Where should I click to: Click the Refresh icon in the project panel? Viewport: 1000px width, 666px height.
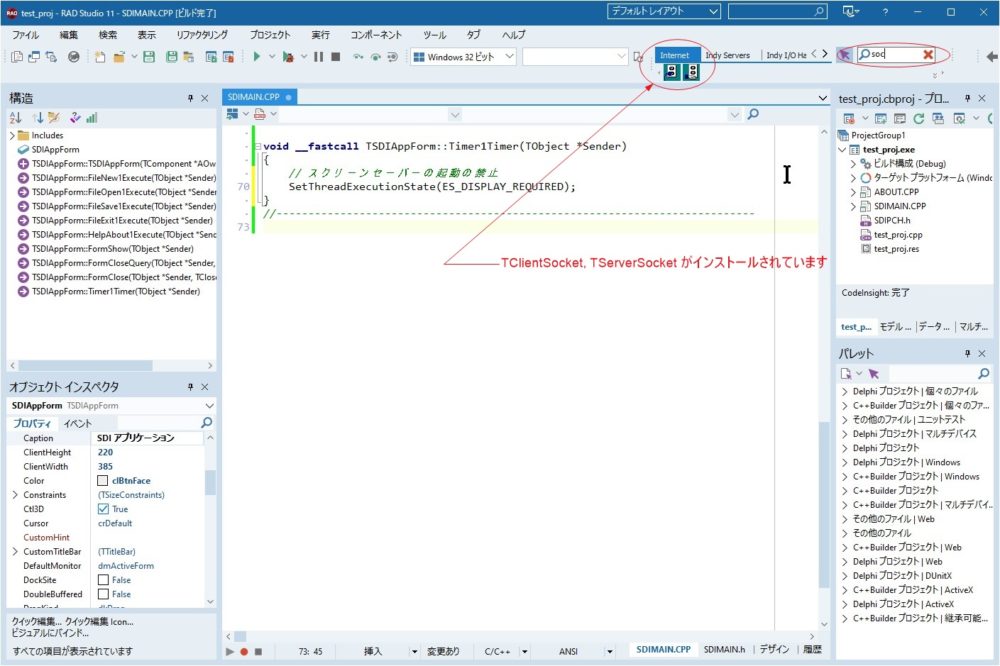919,118
